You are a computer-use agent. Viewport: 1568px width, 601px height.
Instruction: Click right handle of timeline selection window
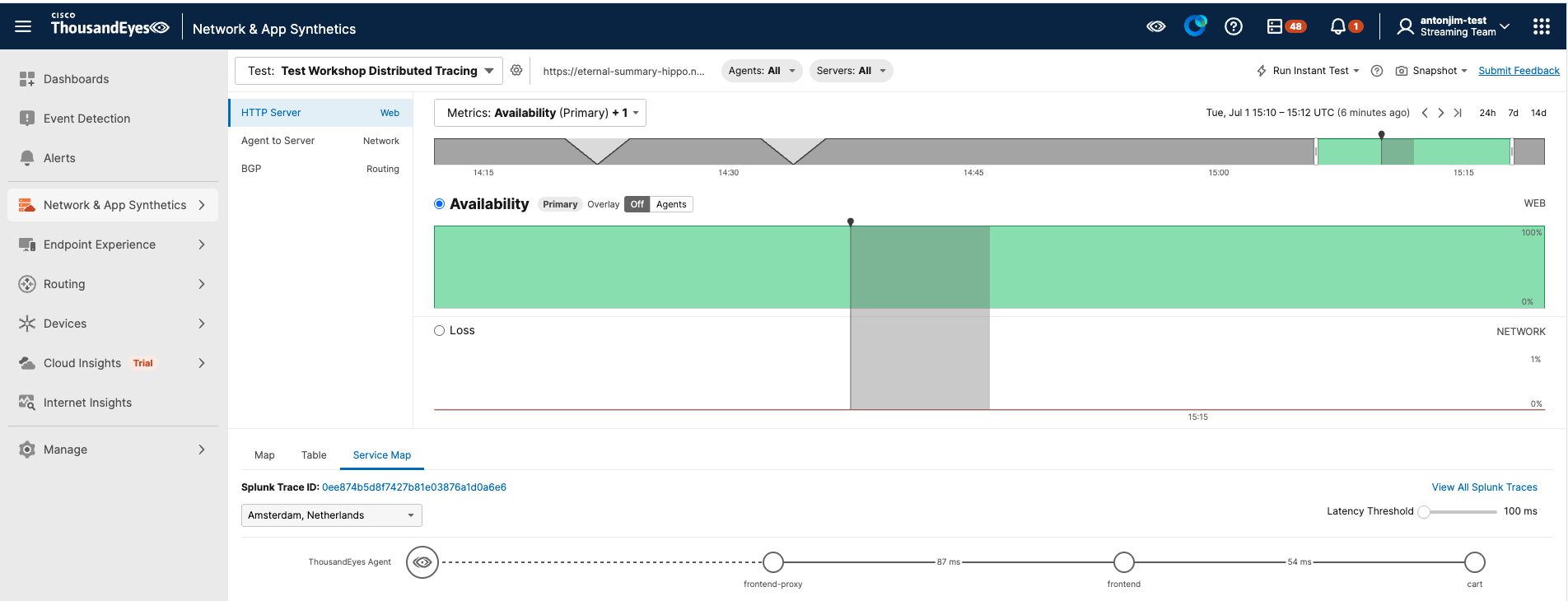point(1512,151)
